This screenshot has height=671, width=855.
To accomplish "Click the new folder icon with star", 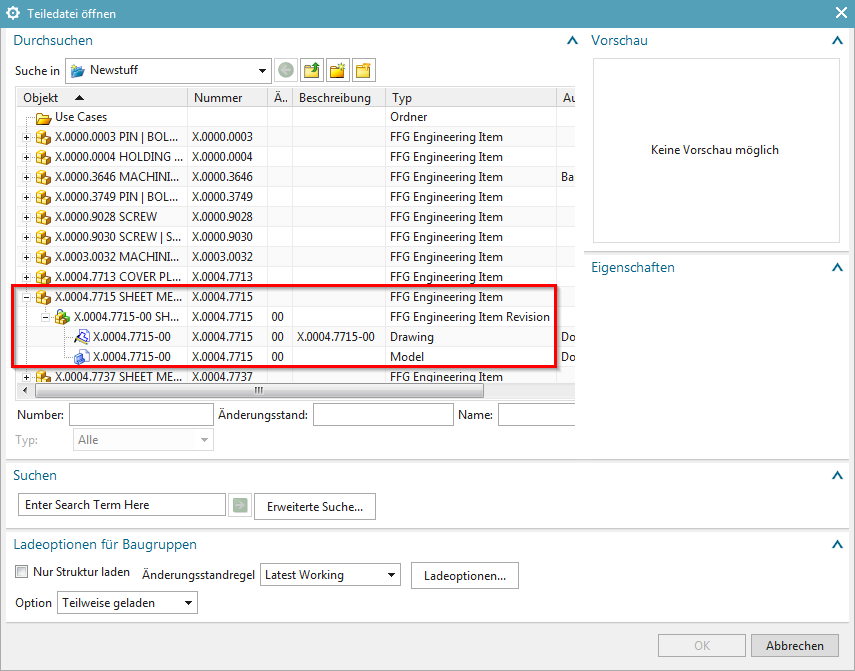I will click(338, 71).
